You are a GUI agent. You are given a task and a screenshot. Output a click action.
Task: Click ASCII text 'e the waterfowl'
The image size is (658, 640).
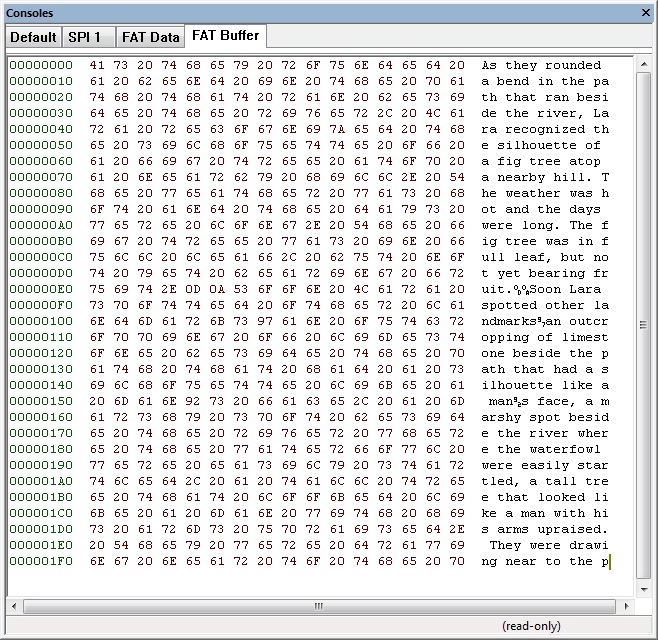[x=541, y=449]
